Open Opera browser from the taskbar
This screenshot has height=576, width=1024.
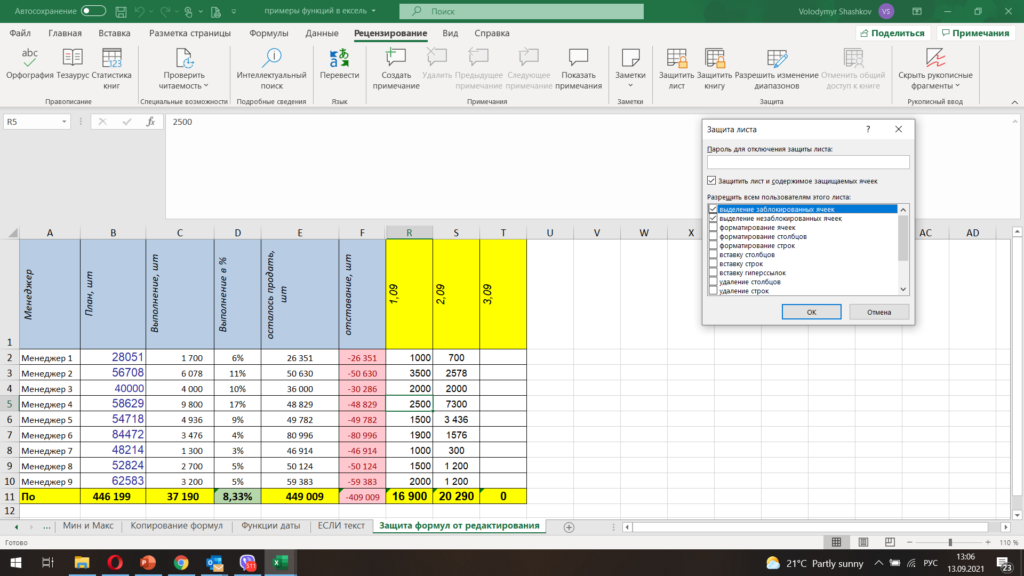point(115,562)
